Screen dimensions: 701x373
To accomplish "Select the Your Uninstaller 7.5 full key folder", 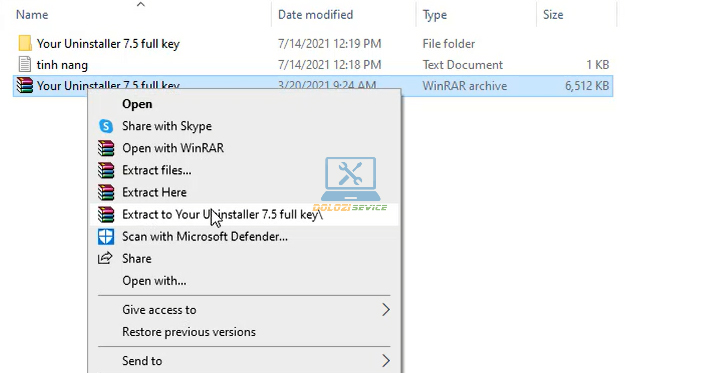I will (x=108, y=44).
